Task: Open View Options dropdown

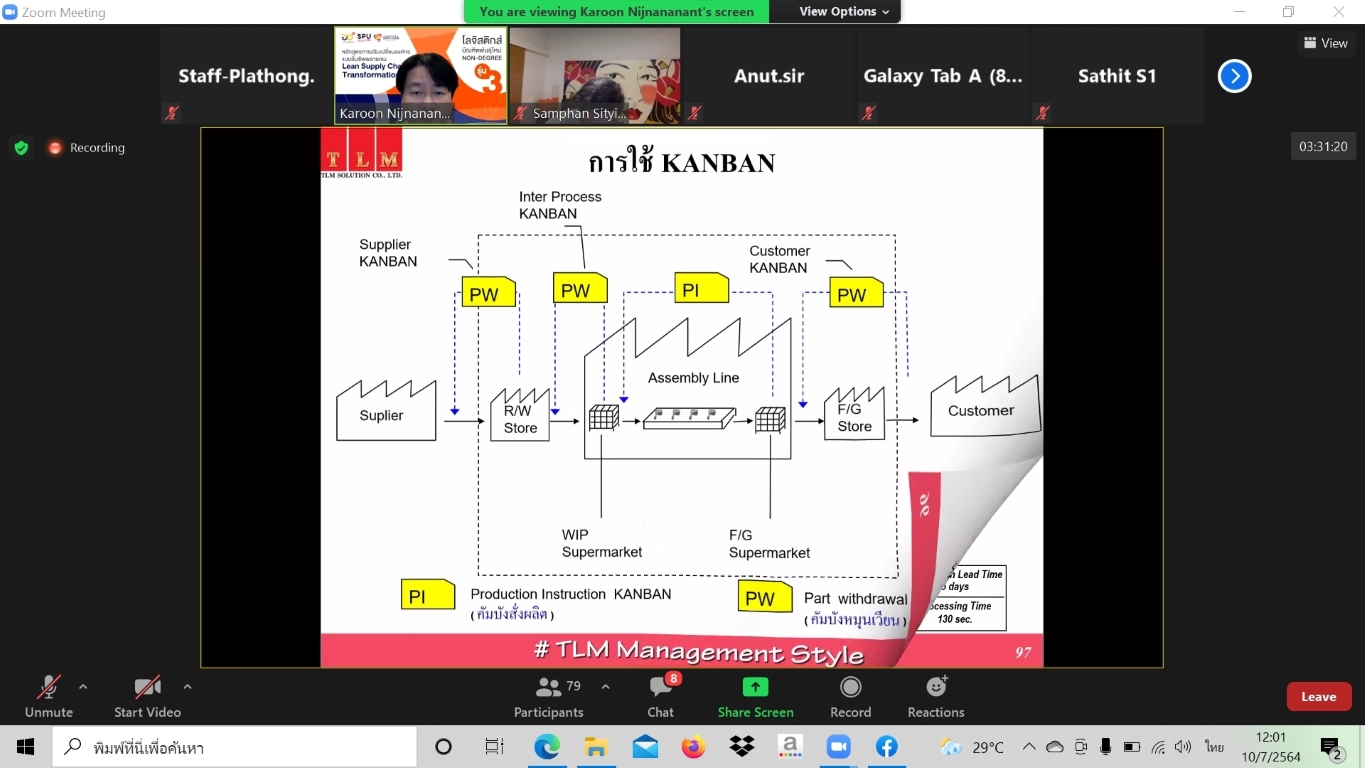Action: click(x=844, y=11)
